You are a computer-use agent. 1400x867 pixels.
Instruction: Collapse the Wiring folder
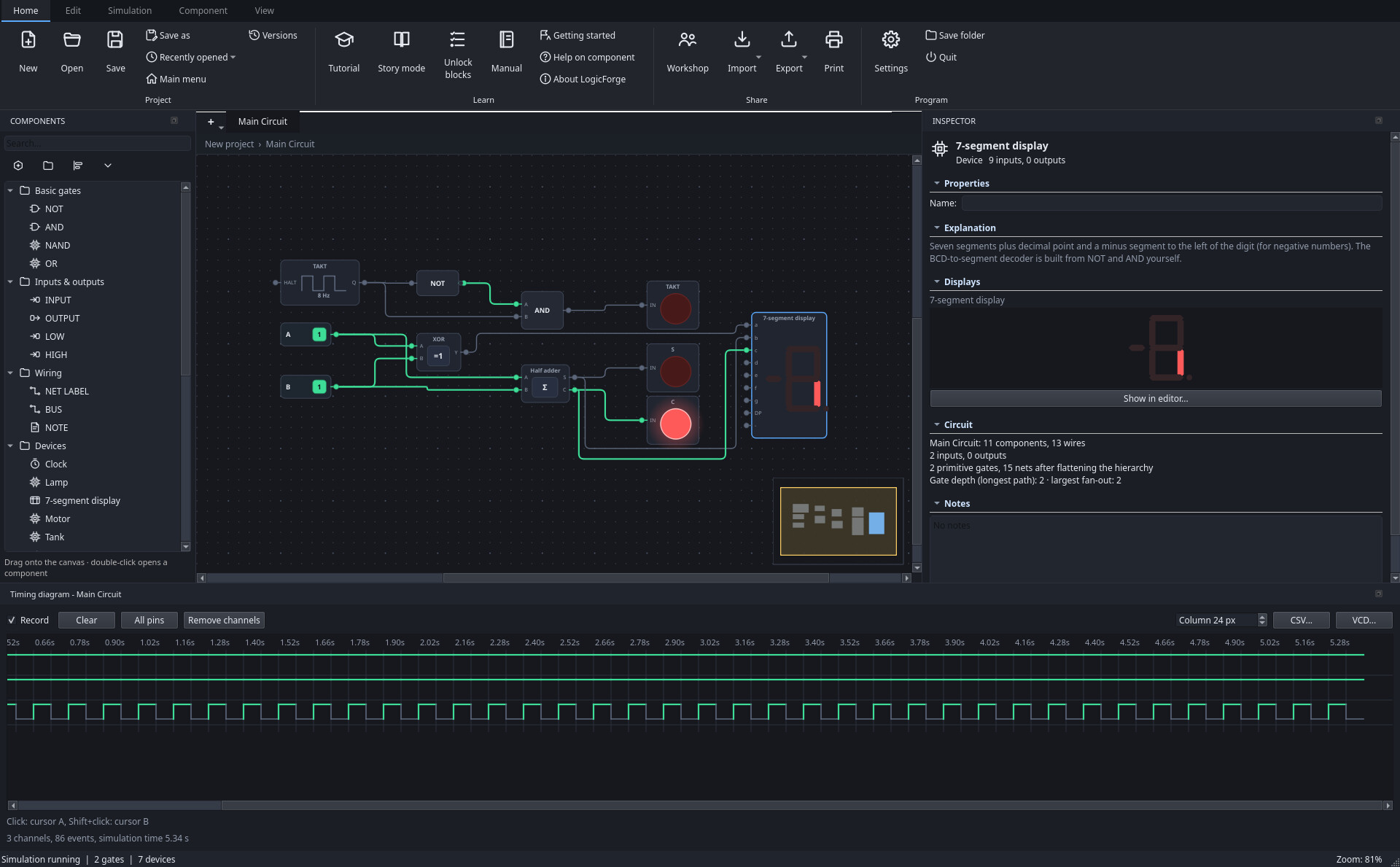pos(10,373)
